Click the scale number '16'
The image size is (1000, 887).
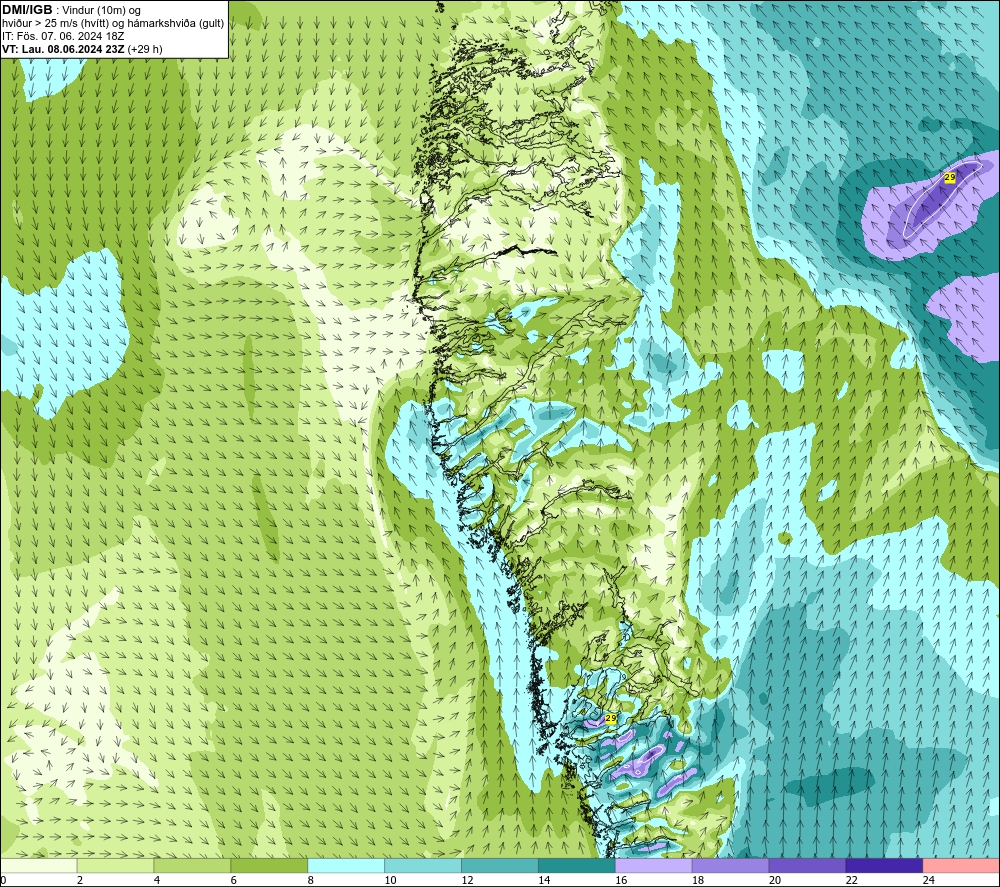pos(621,880)
